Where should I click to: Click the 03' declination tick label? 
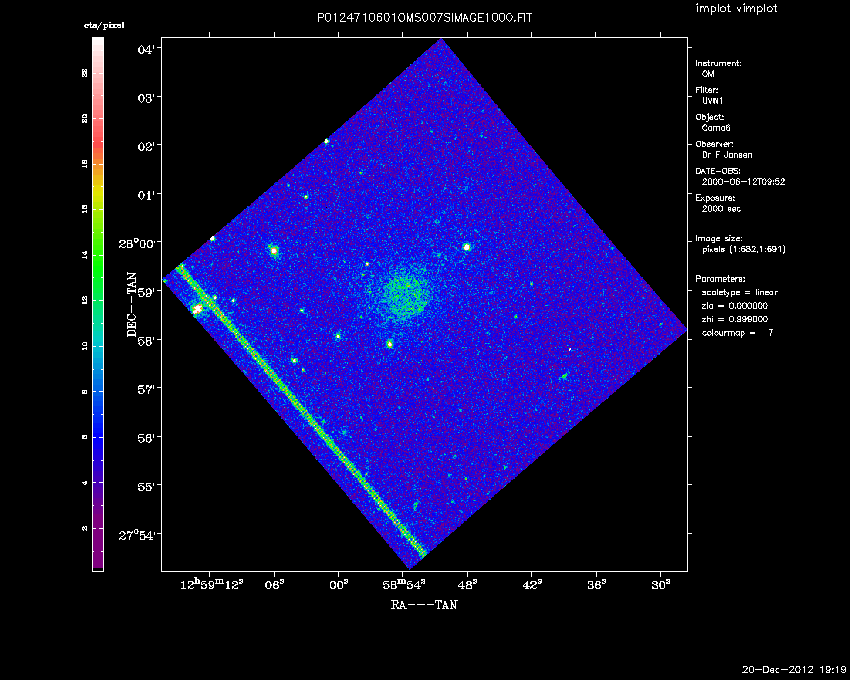pyautogui.click(x=148, y=99)
